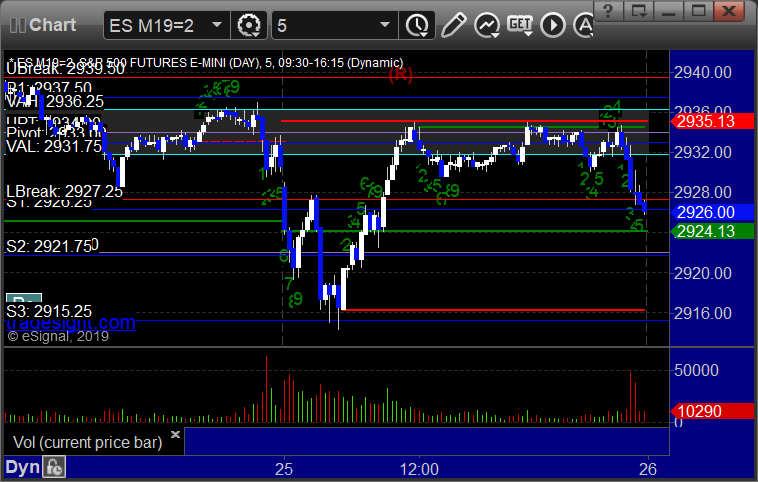
Task: Open the symbol dropdown arrow beside ES M19=2
Action: pos(217,25)
